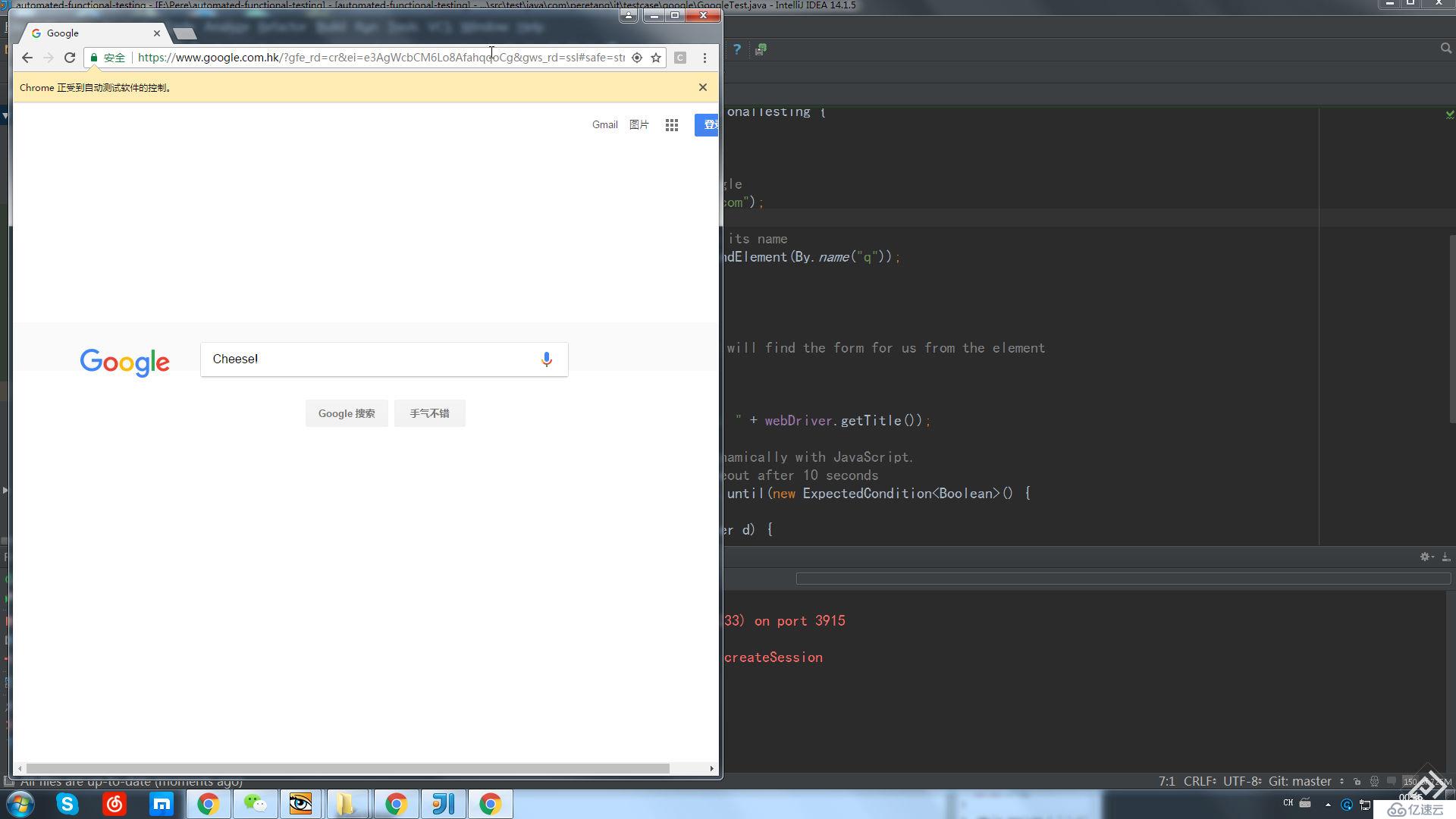This screenshot has width=1456, height=819.
Task: Click the green chip icon in the IntelliJ toolbar
Action: pos(761,49)
